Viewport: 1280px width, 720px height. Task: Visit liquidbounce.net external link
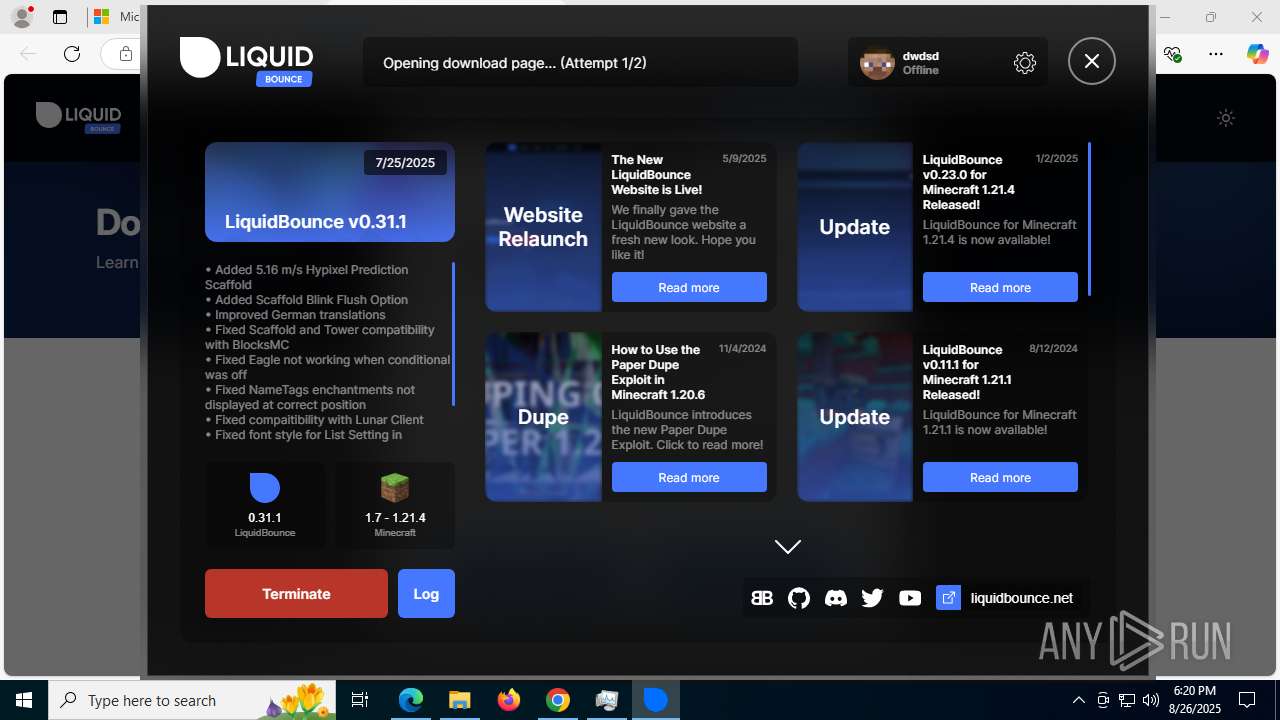pyautogui.click(x=1005, y=598)
